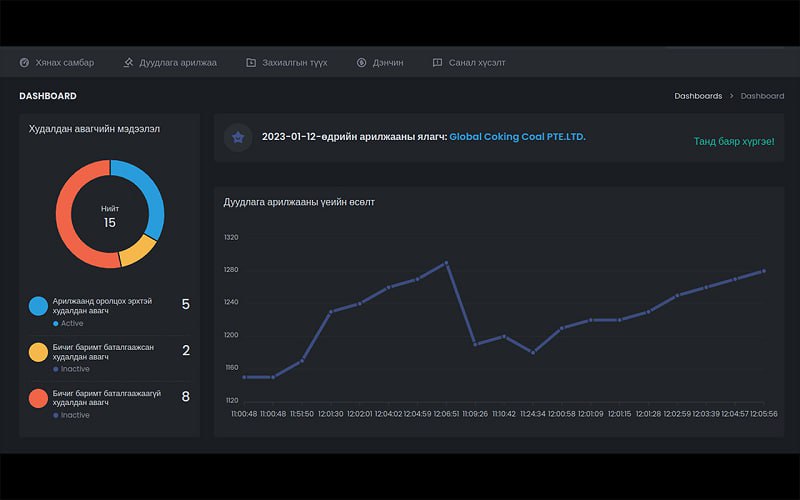Open the Хянах самбар menu item

[57, 63]
